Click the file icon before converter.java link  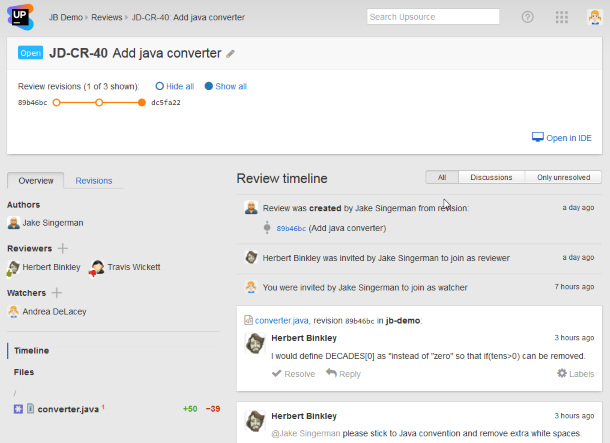(x=248, y=320)
